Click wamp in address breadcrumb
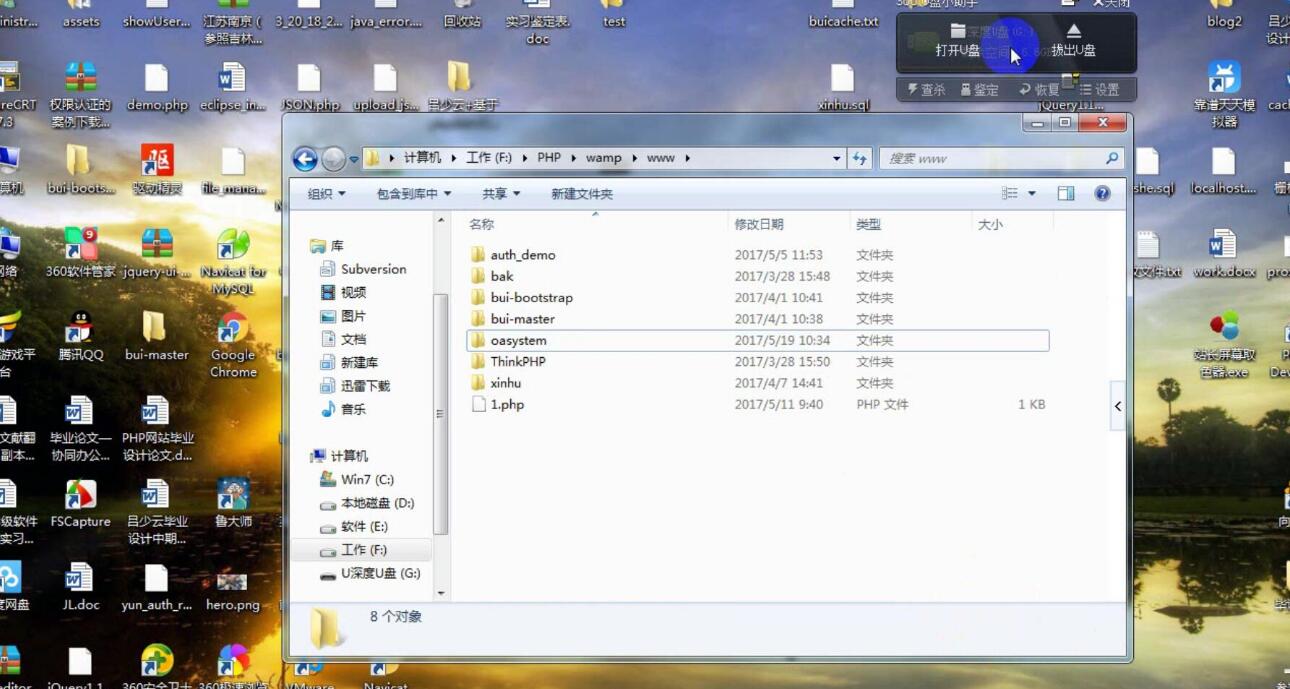Viewport: 1290px width, 689px height. pyautogui.click(x=603, y=158)
